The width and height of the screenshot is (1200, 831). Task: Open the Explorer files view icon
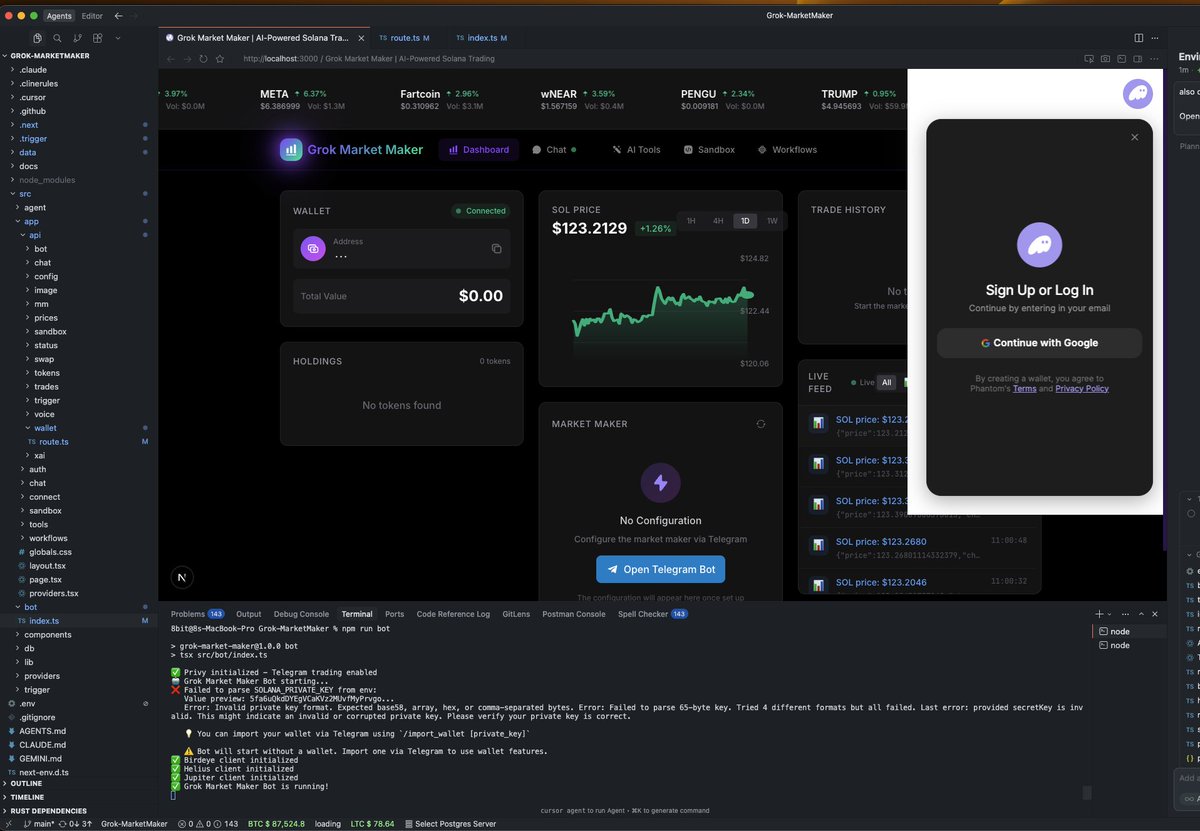pyautogui.click(x=38, y=38)
